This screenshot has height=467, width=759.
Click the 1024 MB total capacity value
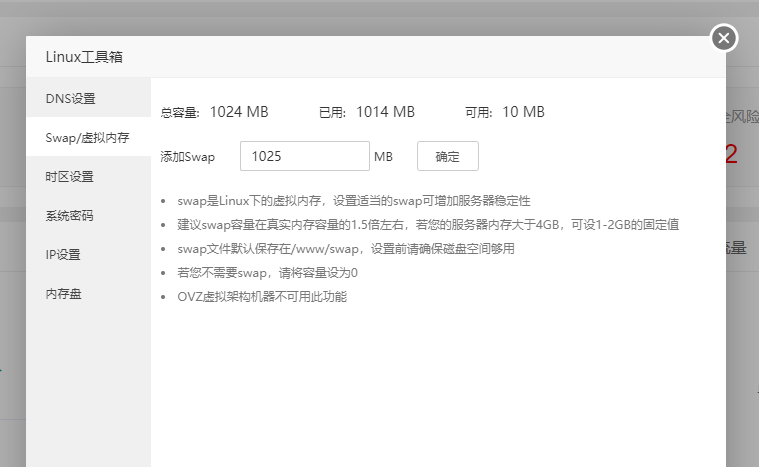[x=239, y=112]
